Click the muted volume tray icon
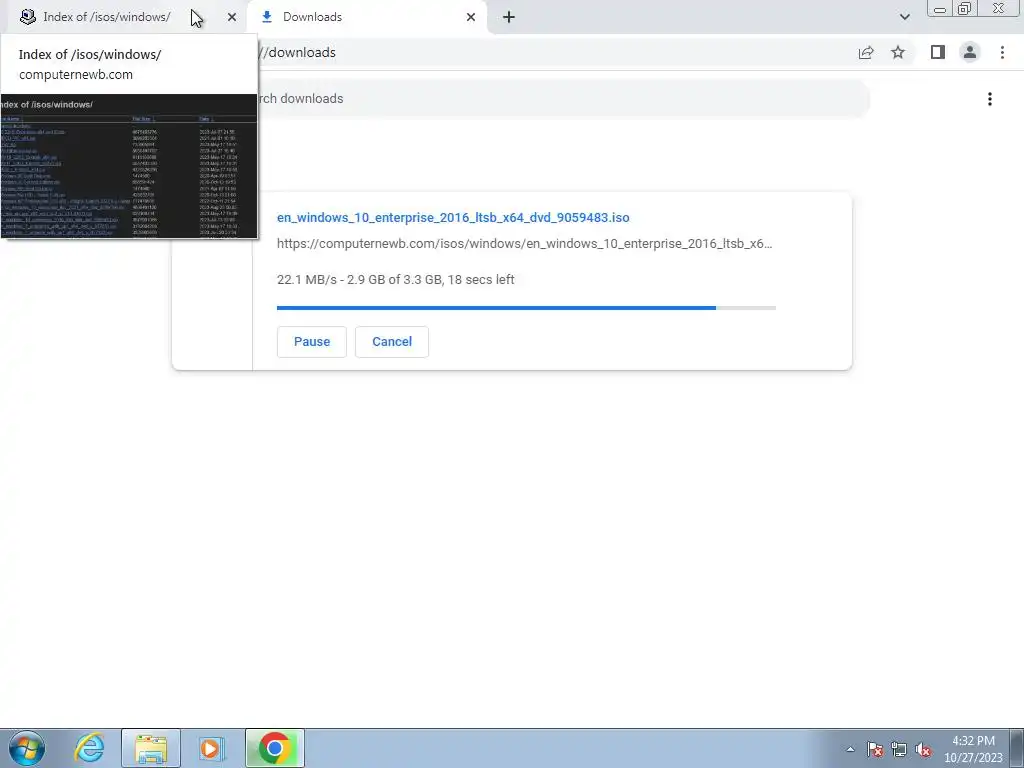Image resolution: width=1024 pixels, height=768 pixels. 923,749
